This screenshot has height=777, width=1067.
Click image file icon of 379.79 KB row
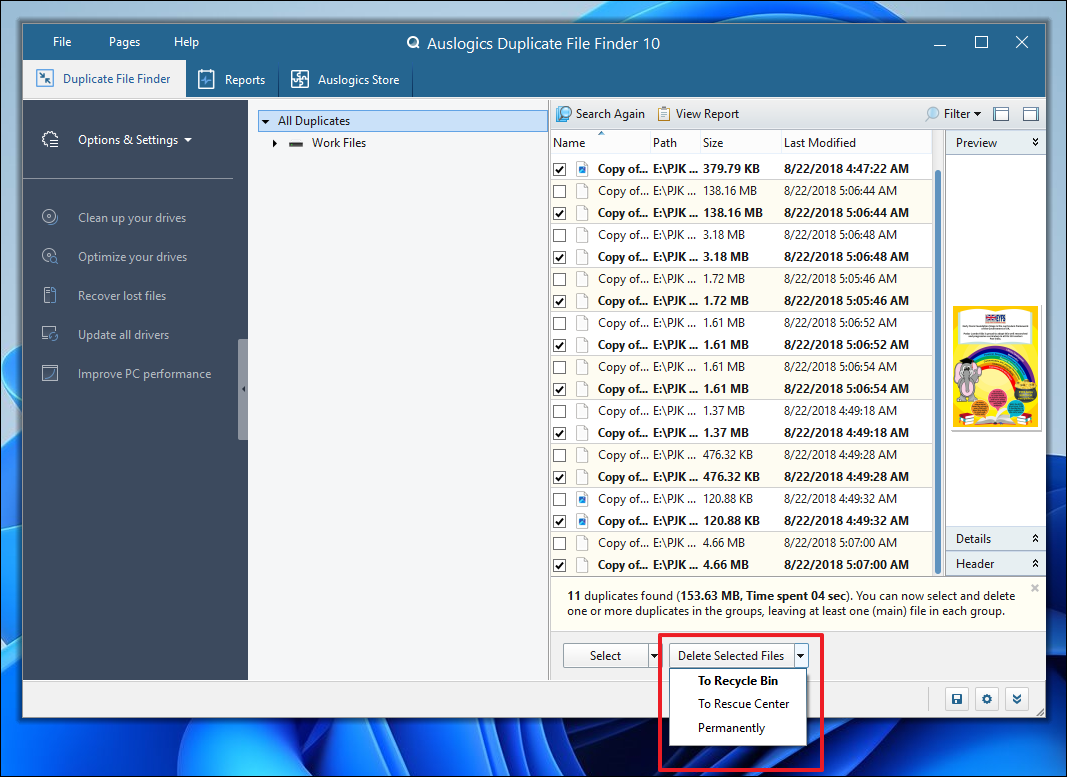tap(582, 169)
